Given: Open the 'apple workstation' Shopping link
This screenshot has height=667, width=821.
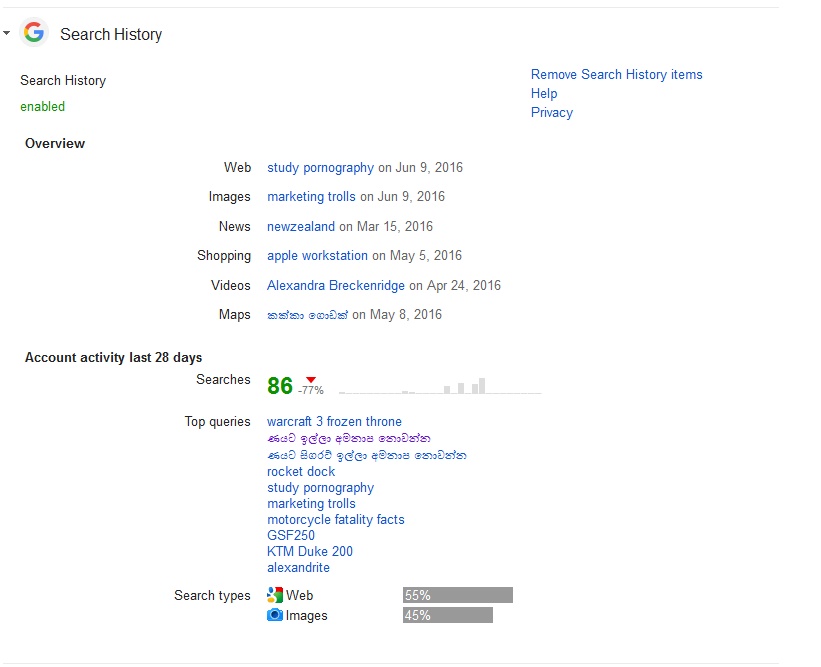Looking at the screenshot, I should (x=317, y=255).
